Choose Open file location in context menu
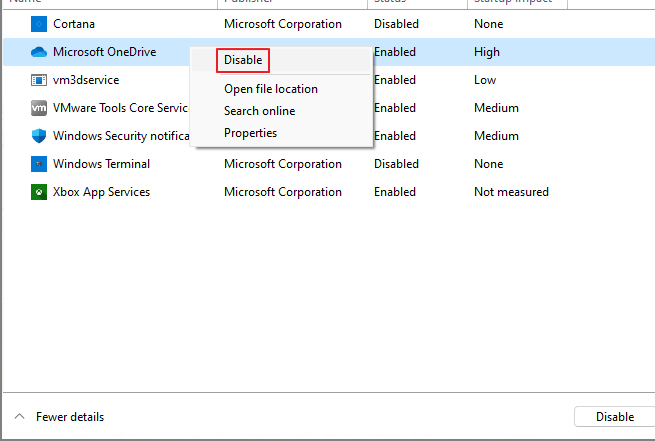The width and height of the screenshot is (655, 441). pos(271,89)
